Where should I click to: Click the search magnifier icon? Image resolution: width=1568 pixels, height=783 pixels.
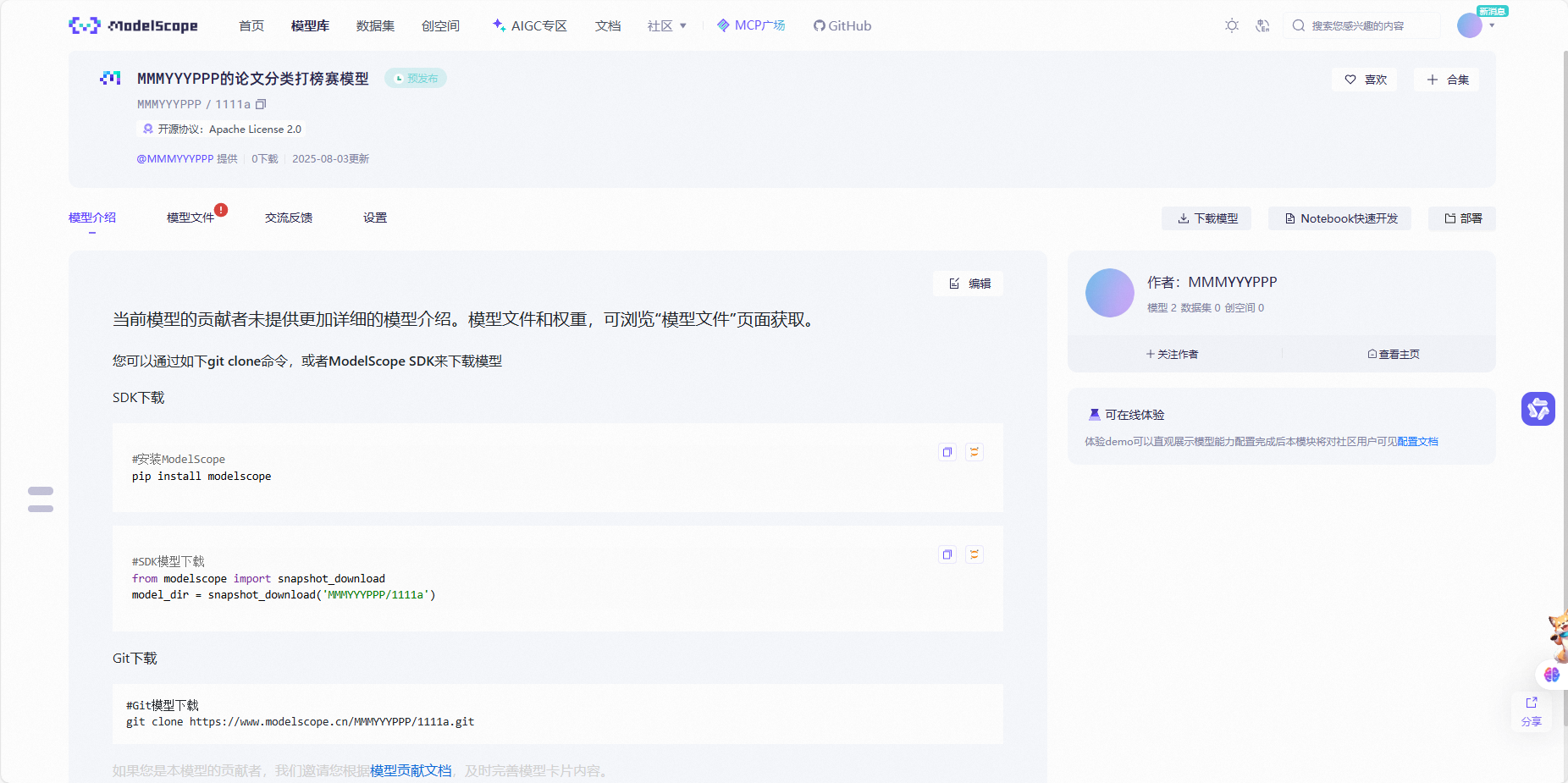[1298, 25]
